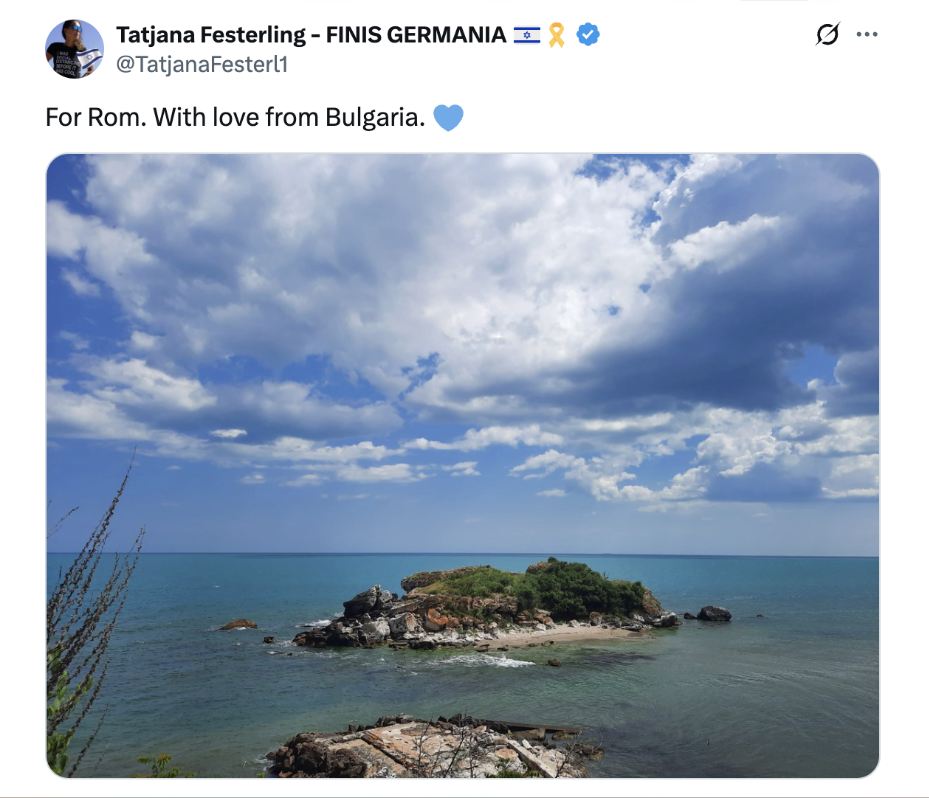The height and width of the screenshot is (798, 929).
Task: Open the @TatjanaFesterl1 handle link
Action: coord(201,64)
